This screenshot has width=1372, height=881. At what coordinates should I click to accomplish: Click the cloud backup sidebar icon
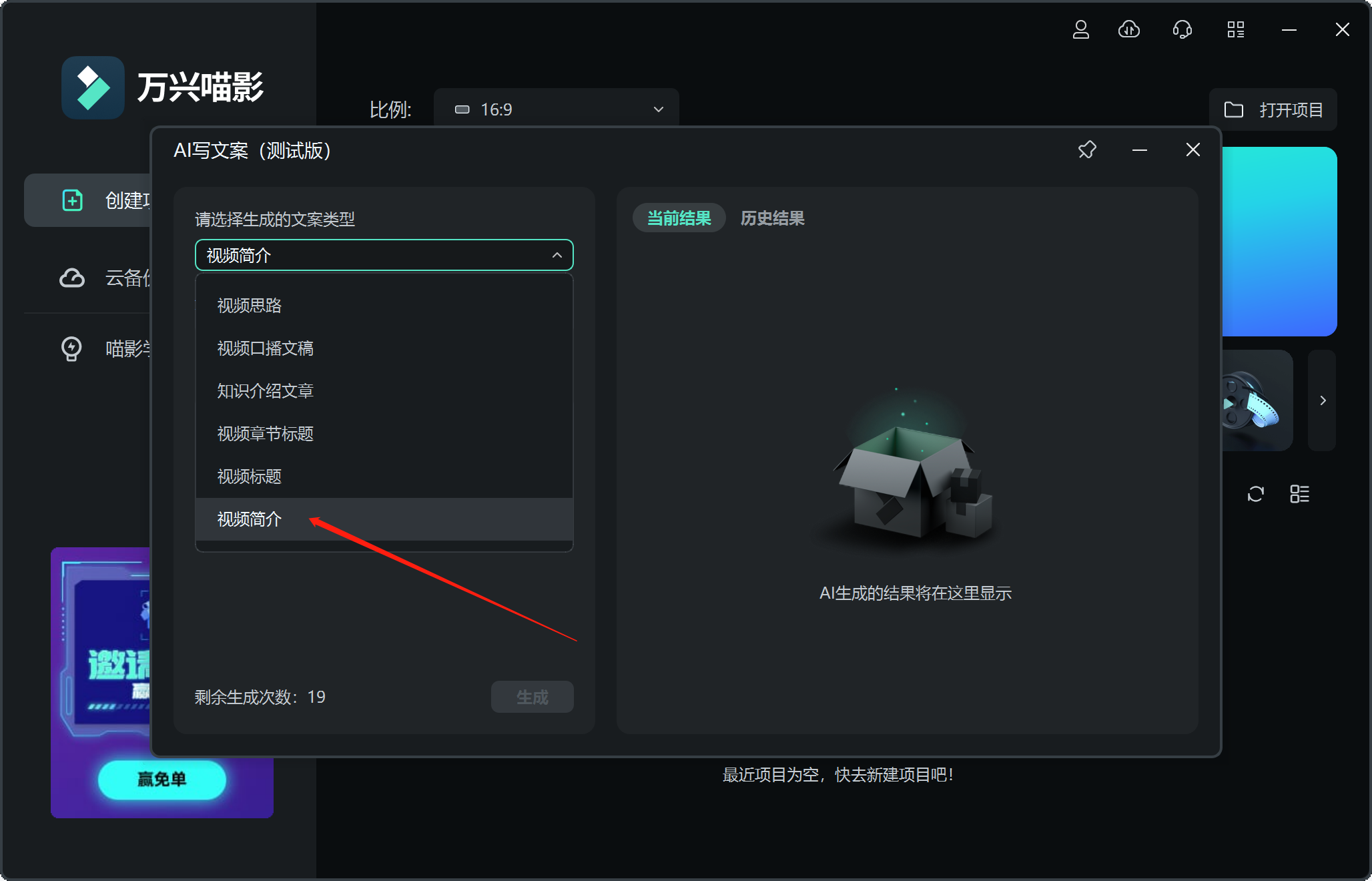click(x=72, y=278)
